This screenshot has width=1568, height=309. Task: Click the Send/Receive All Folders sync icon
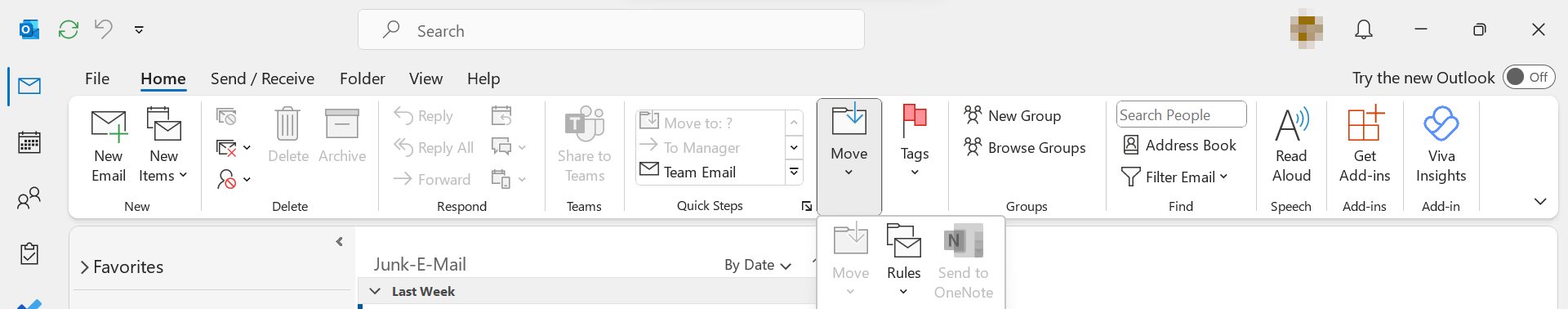(69, 29)
